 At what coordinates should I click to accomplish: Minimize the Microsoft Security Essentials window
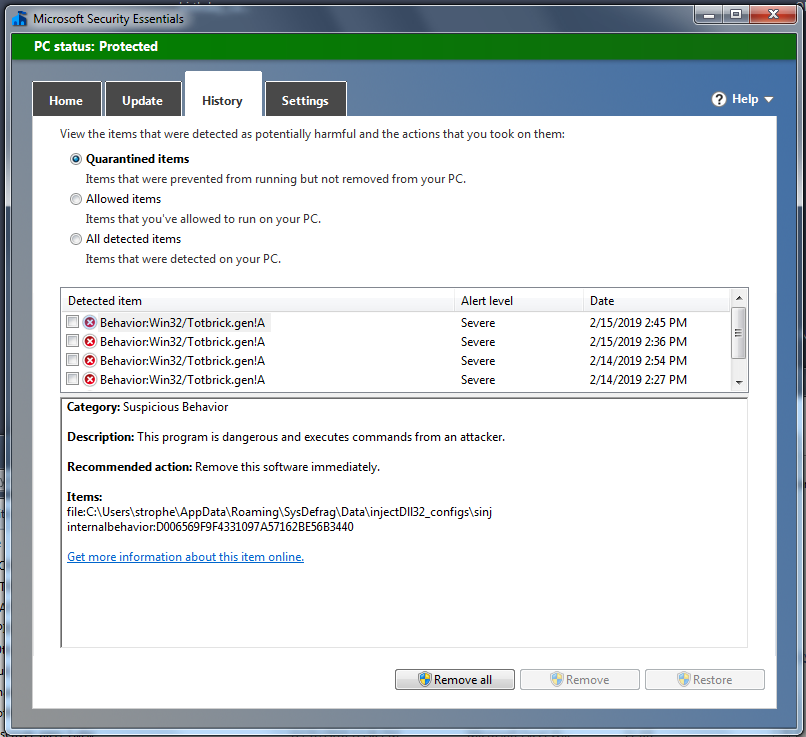[x=709, y=15]
